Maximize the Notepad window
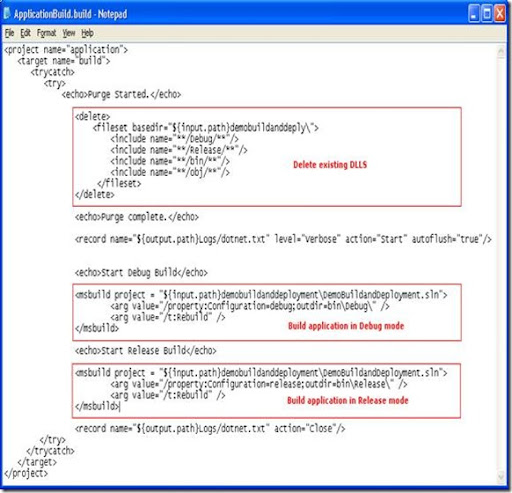 [487, 14]
